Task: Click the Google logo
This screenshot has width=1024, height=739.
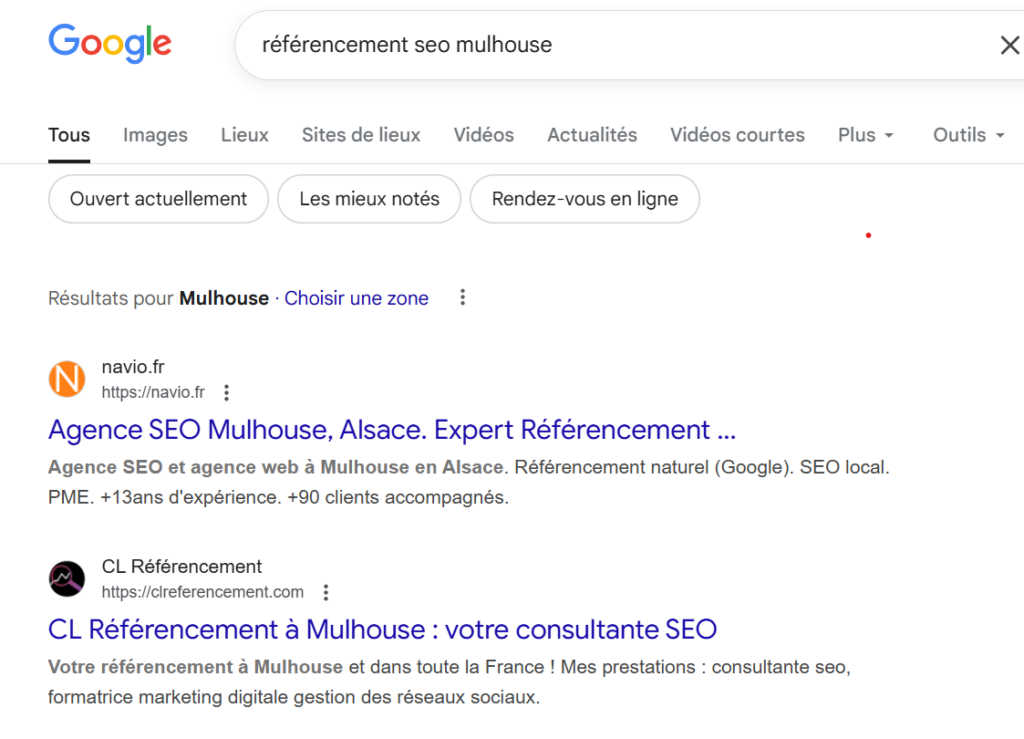Action: [110, 43]
